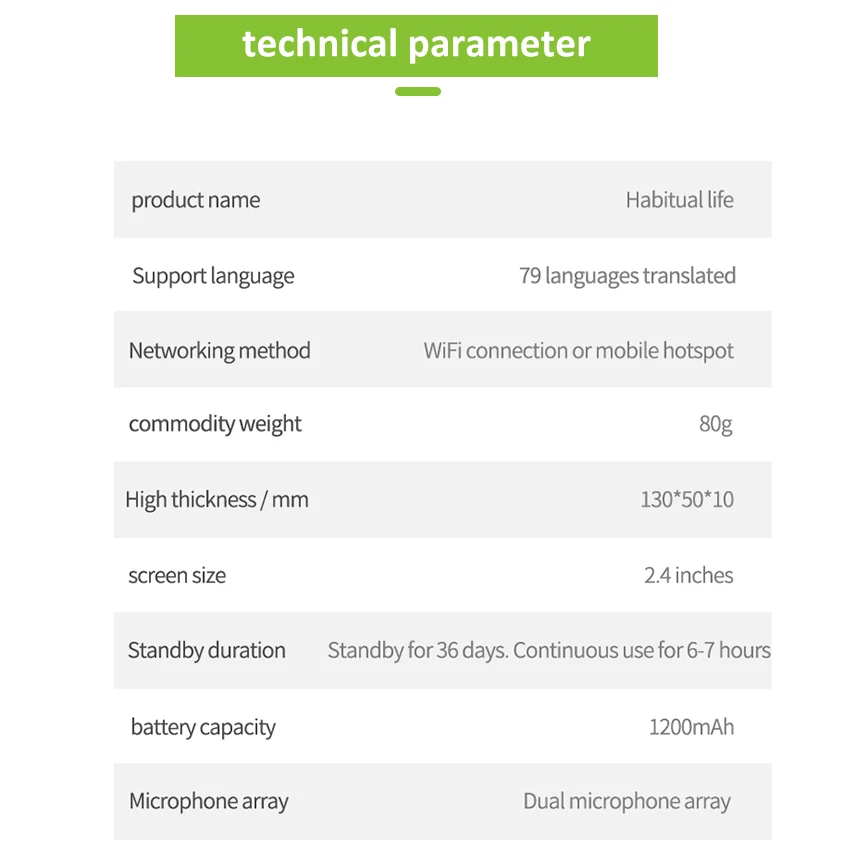Click the '80g' weight value

point(715,424)
